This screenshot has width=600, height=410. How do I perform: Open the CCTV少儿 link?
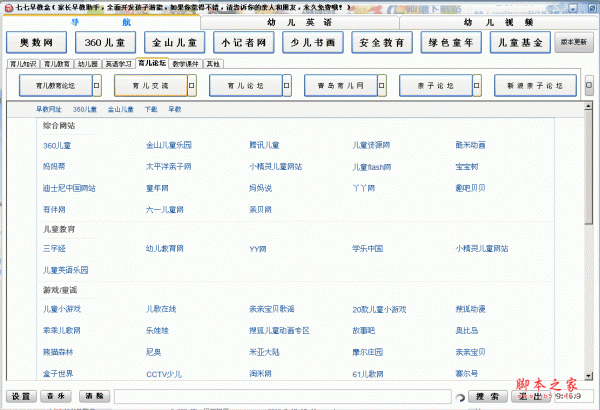tap(164, 374)
